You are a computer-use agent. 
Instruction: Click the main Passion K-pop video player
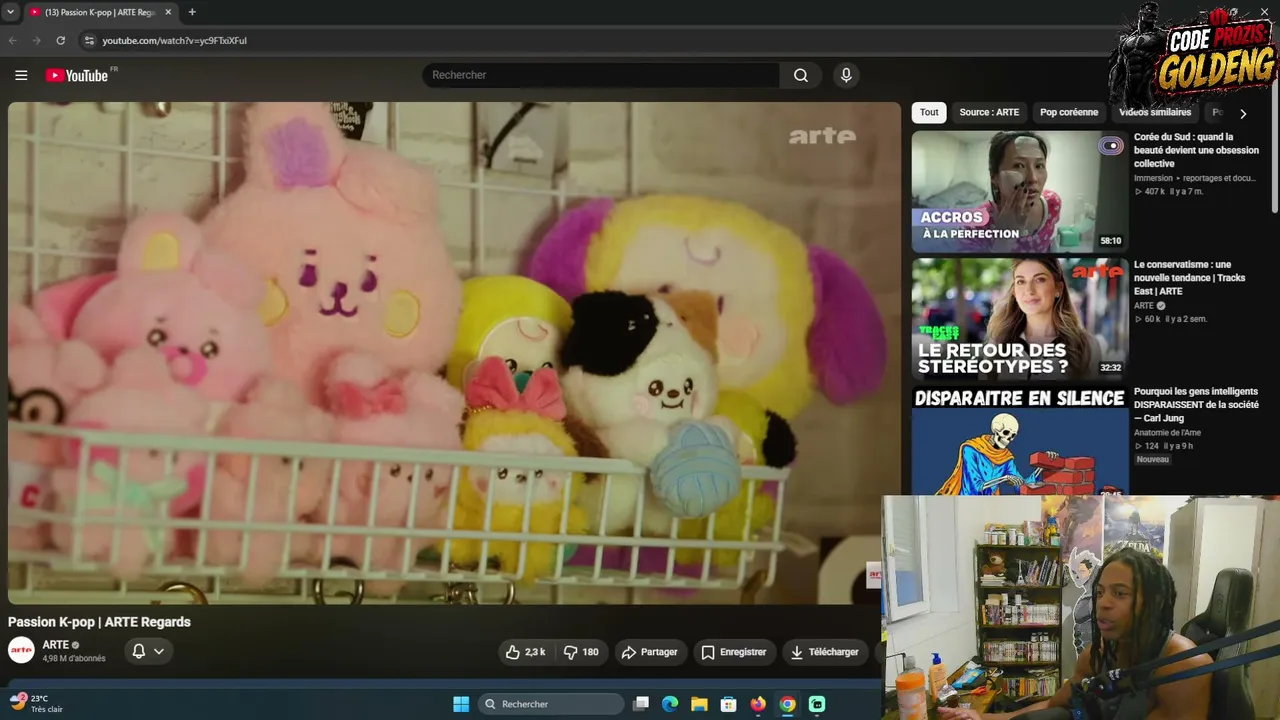tap(454, 353)
